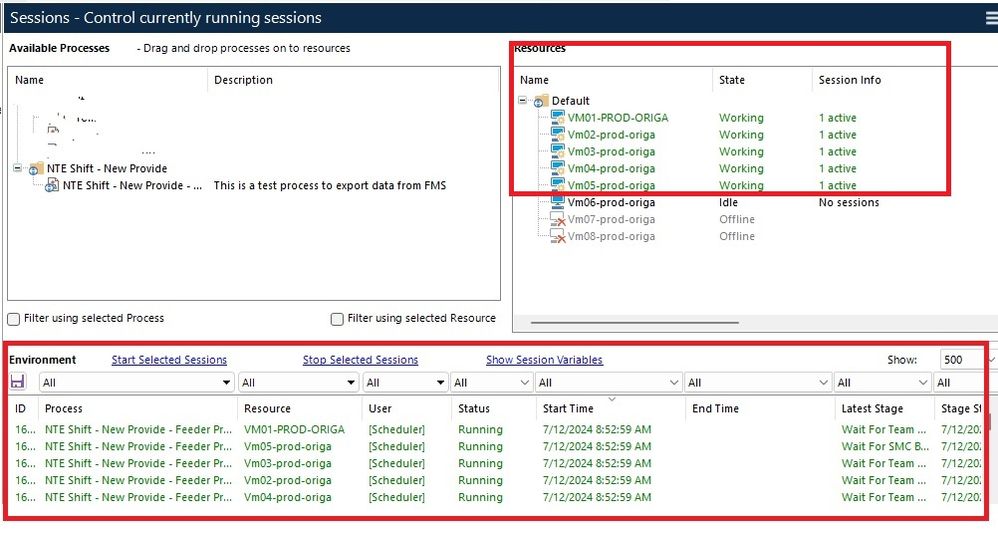Click the resources Session Info column header
This screenshot has width=998, height=537.
coord(850,80)
